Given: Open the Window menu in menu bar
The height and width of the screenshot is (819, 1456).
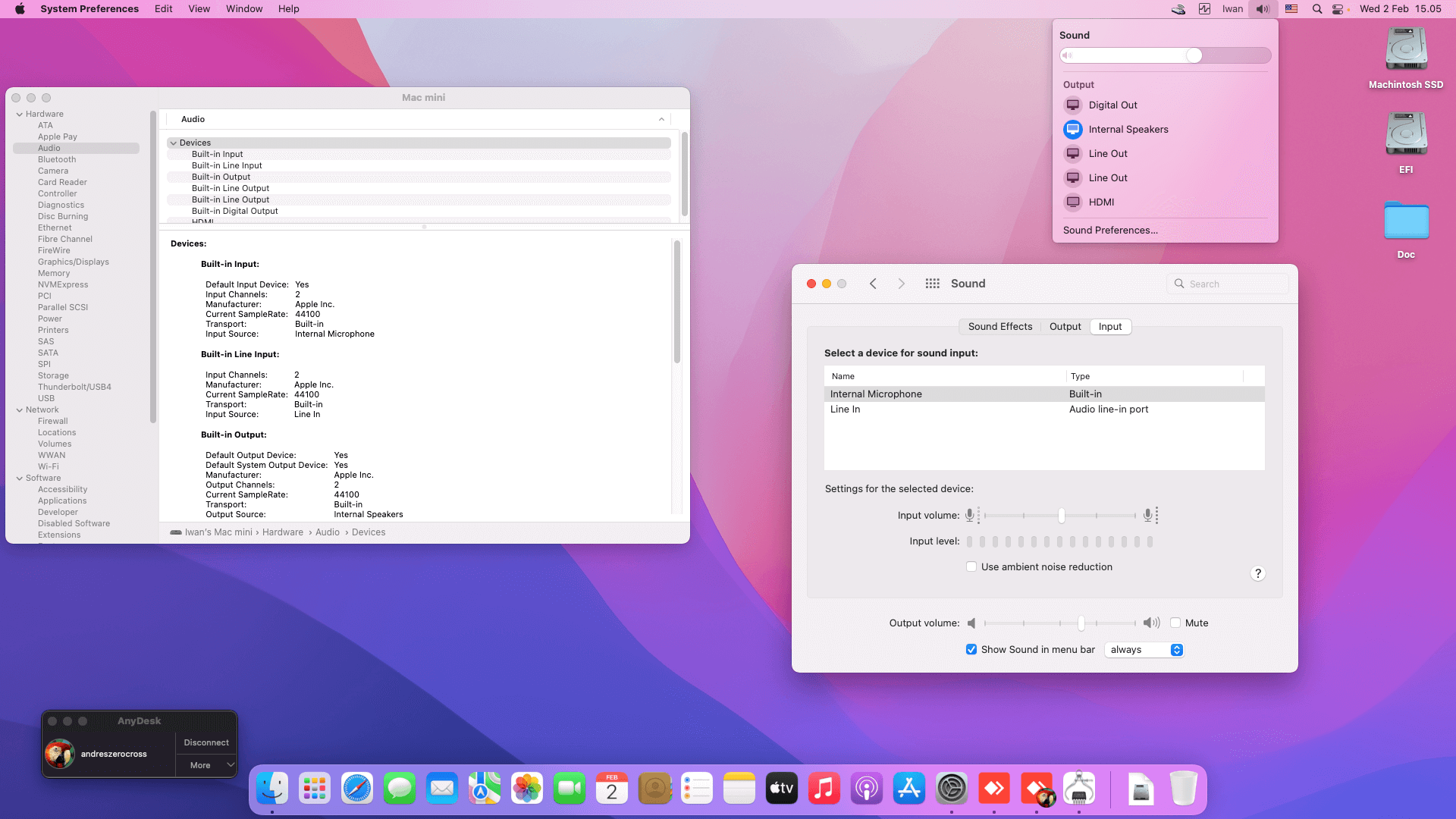Looking at the screenshot, I should point(243,9).
